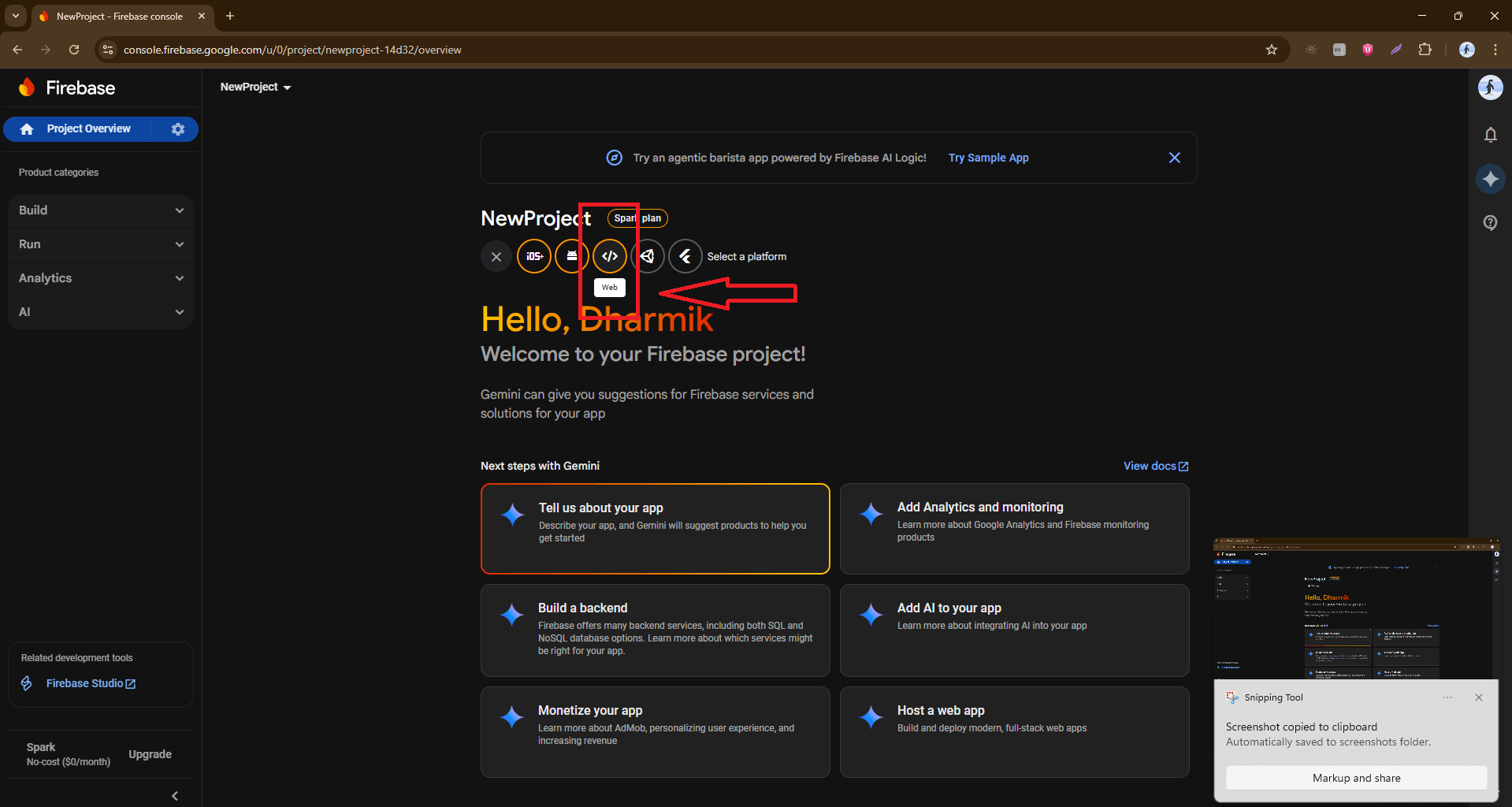Open Tell us about your app card
Screen dimensions: 1512x807
(655, 529)
